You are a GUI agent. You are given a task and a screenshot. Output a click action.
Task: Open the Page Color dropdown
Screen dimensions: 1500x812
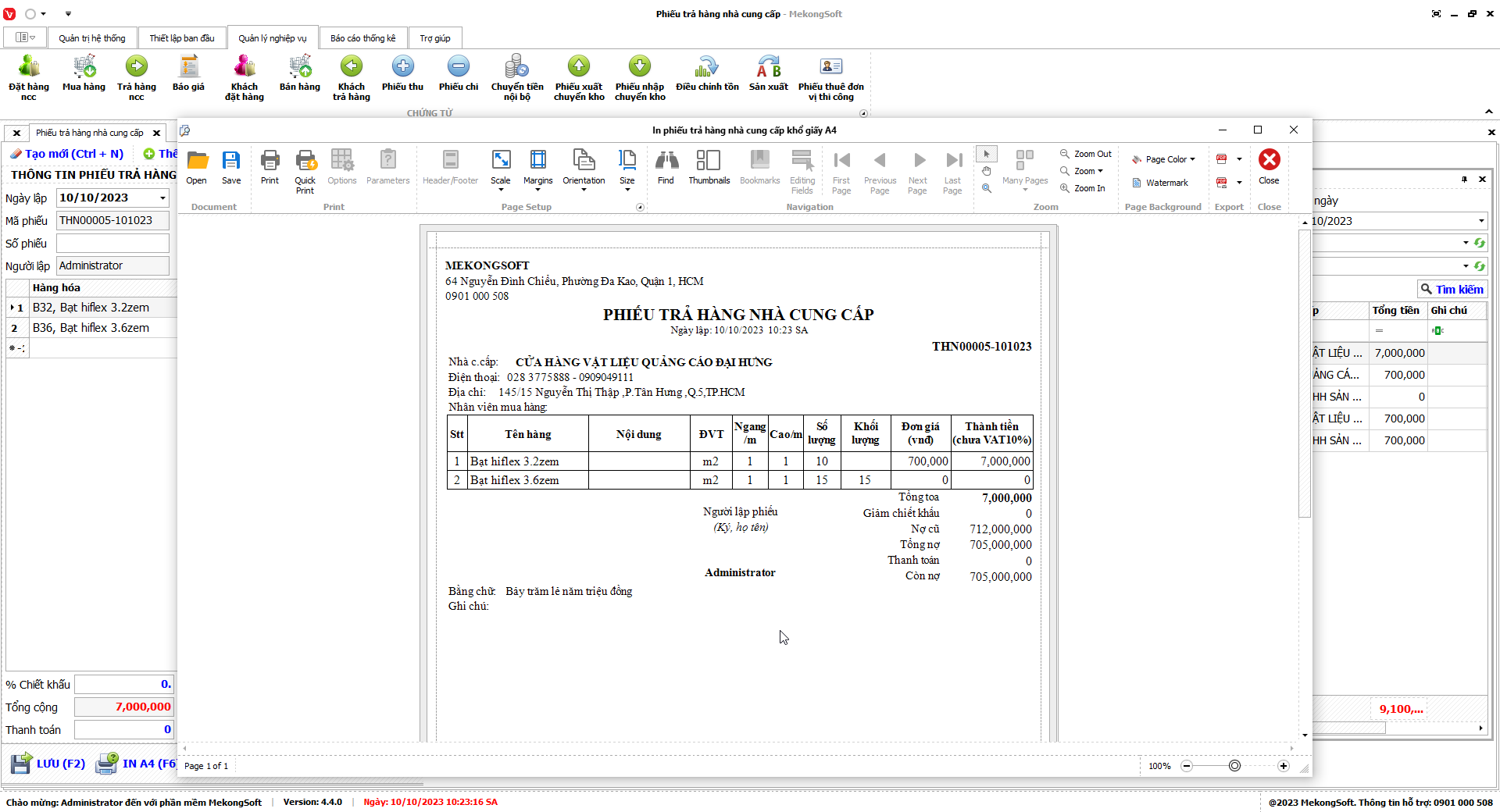(x=1163, y=159)
